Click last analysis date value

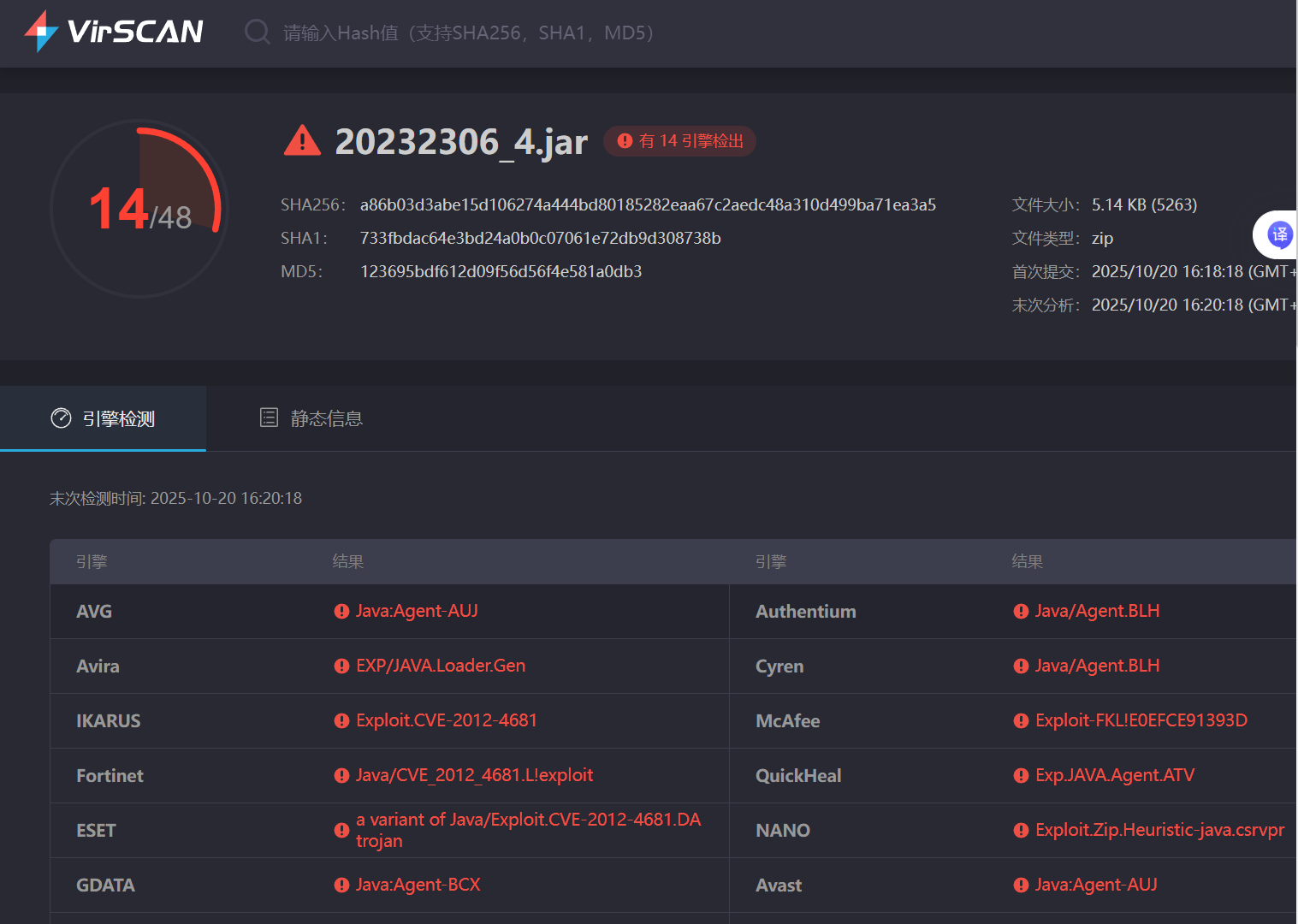pyautogui.click(x=1194, y=305)
